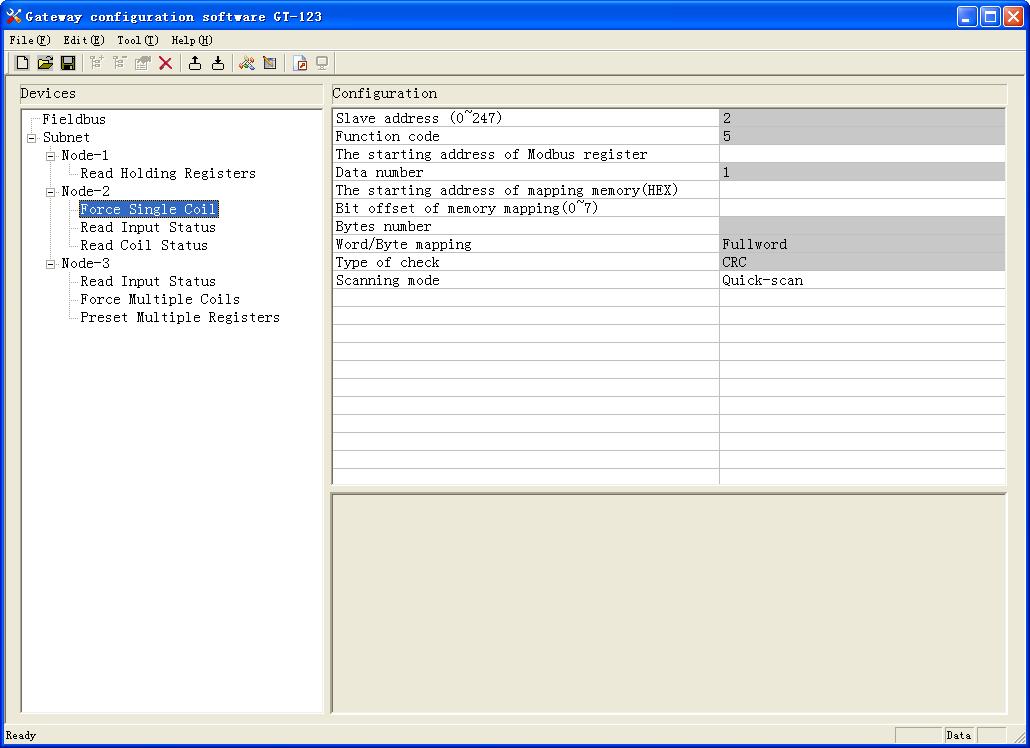Screen dimensions: 1030x748
Task: Click the Scanning mode Quick-scan value
Action: point(861,281)
